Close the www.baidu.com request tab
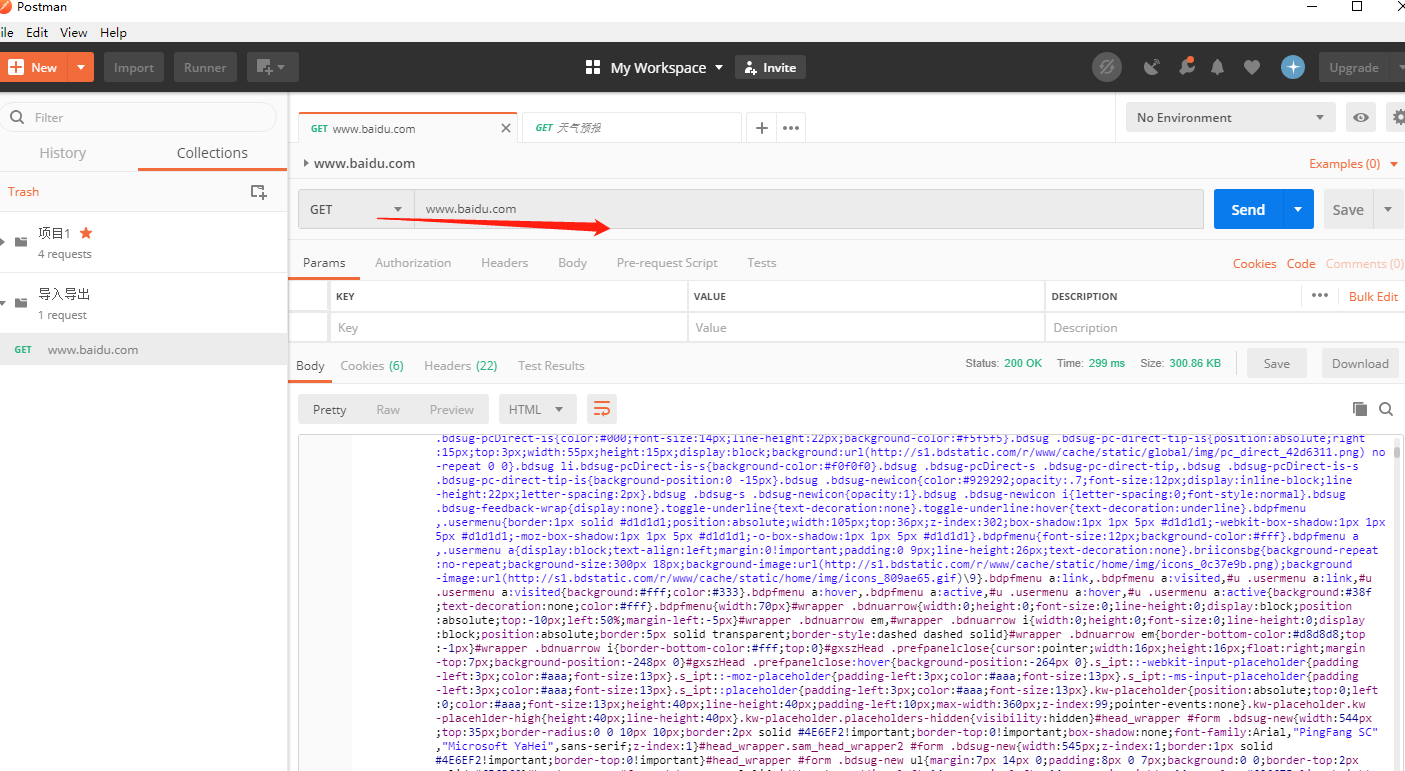This screenshot has width=1405, height=771. pyautogui.click(x=506, y=128)
